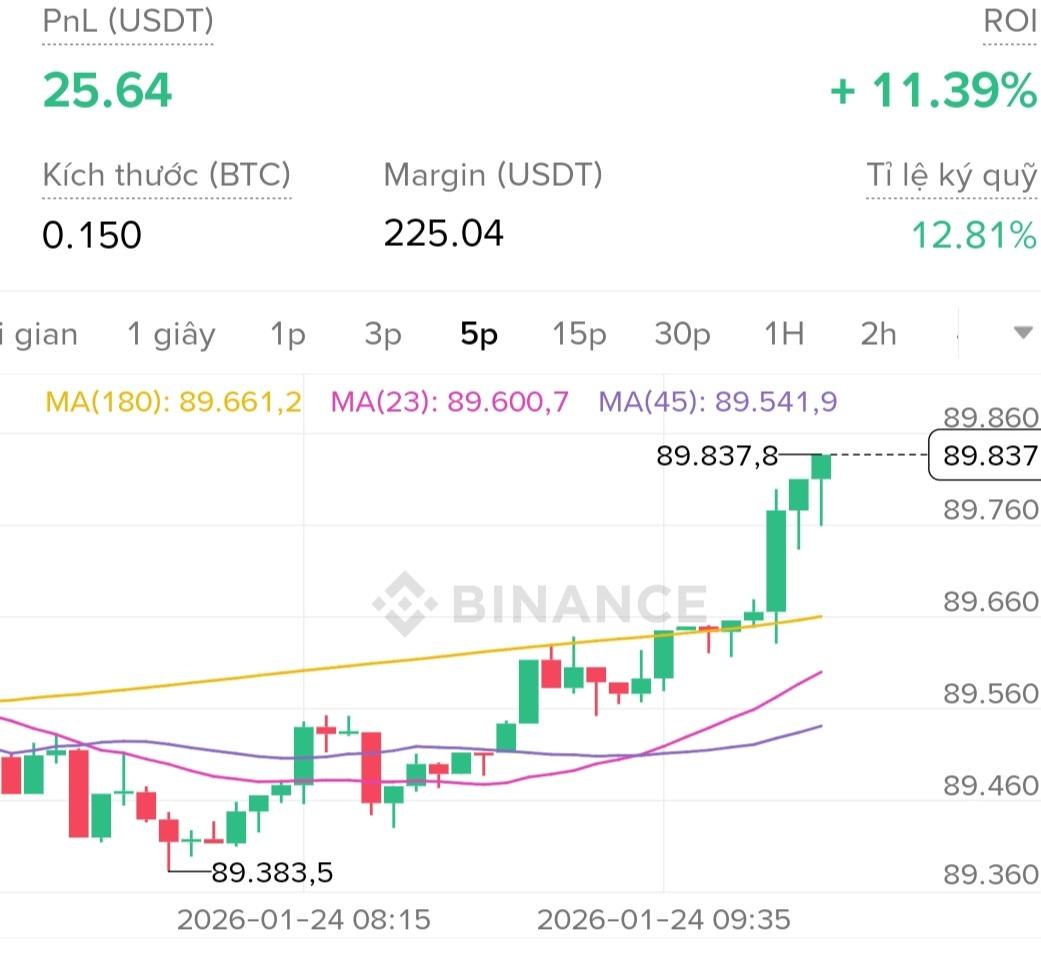Screen dimensions: 1041x956
Task: Expand the more timeframes dropdown arrow
Action: click(x=1022, y=333)
